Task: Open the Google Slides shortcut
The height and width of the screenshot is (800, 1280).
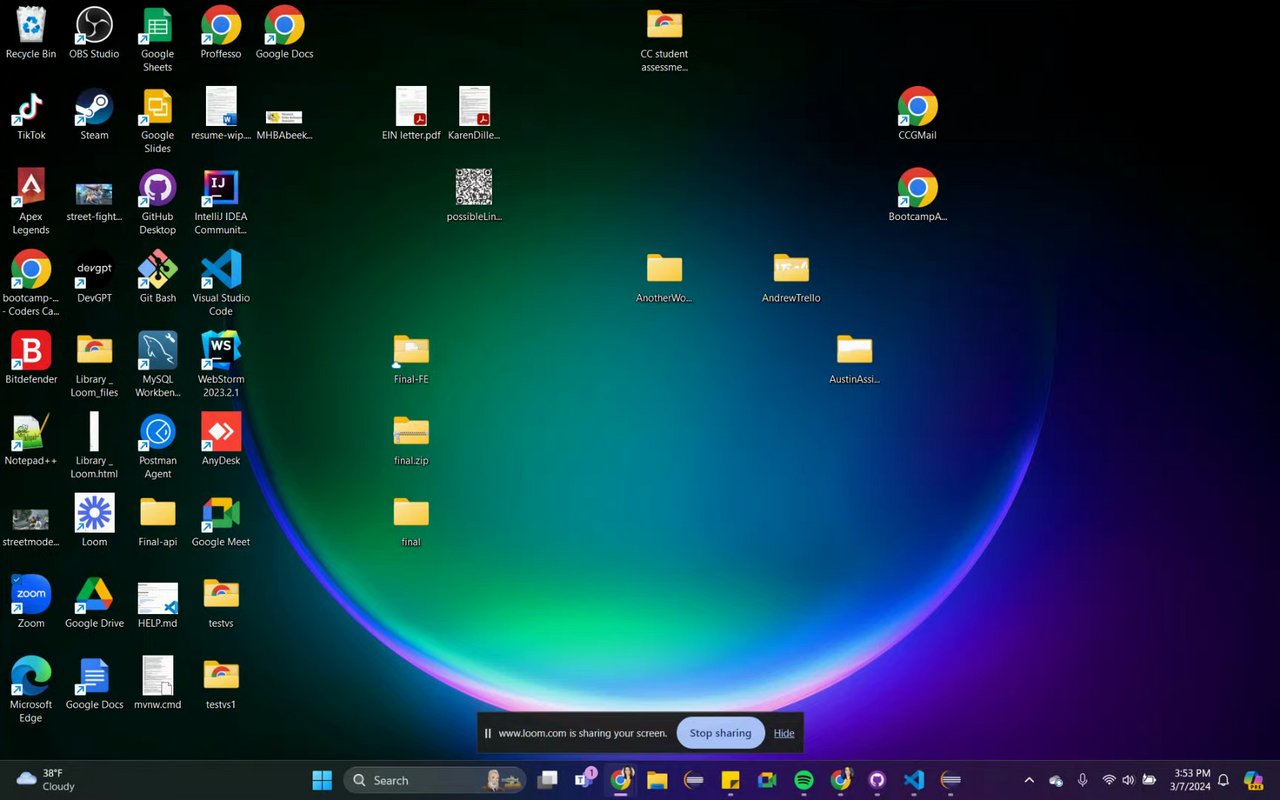Action: tap(157, 121)
